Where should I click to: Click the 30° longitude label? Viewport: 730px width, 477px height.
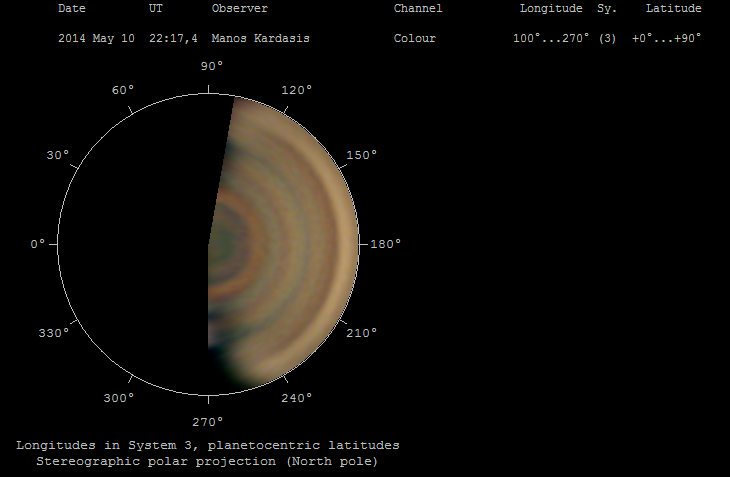[x=58, y=155]
